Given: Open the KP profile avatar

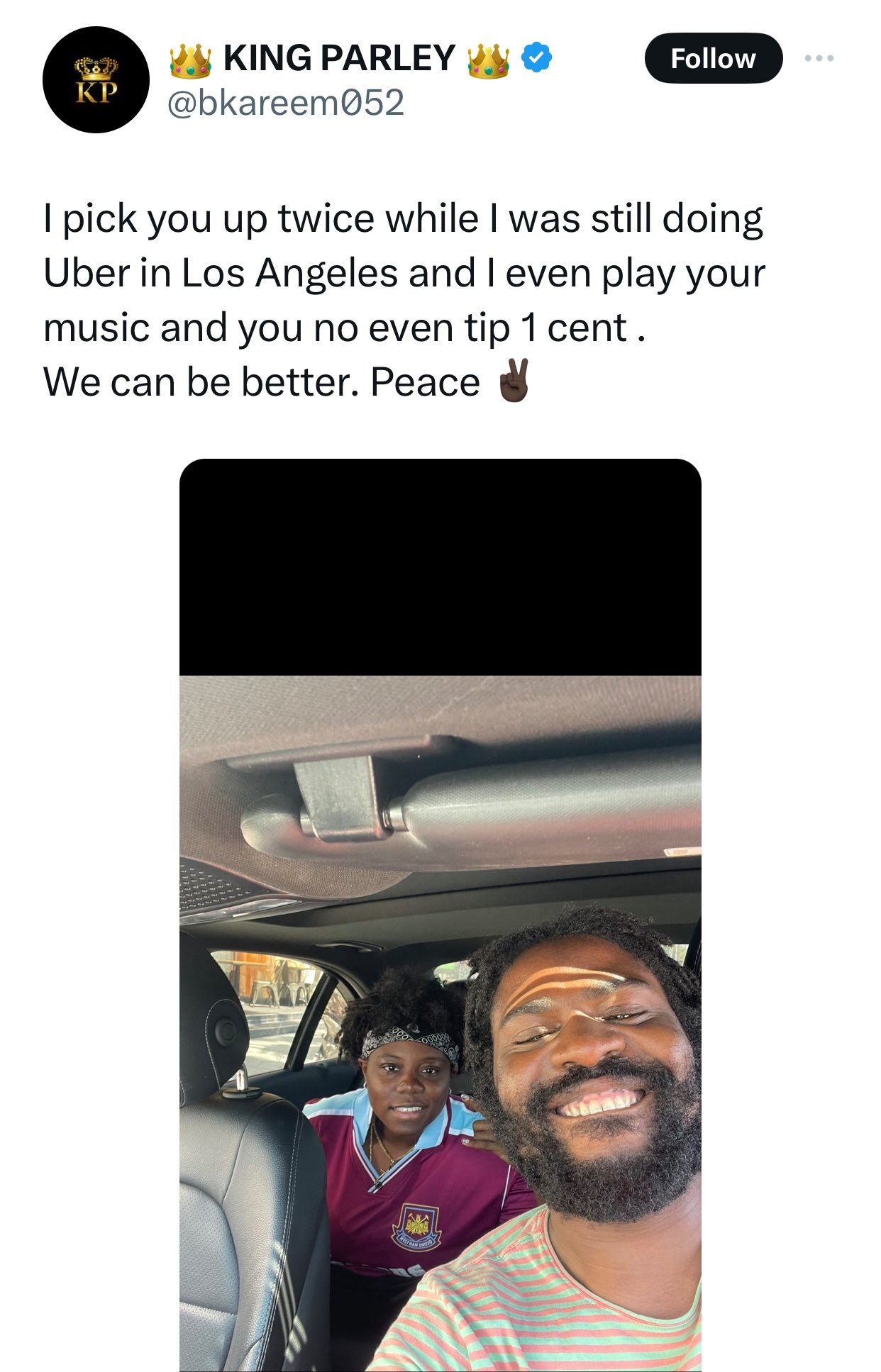Looking at the screenshot, I should coord(96,79).
